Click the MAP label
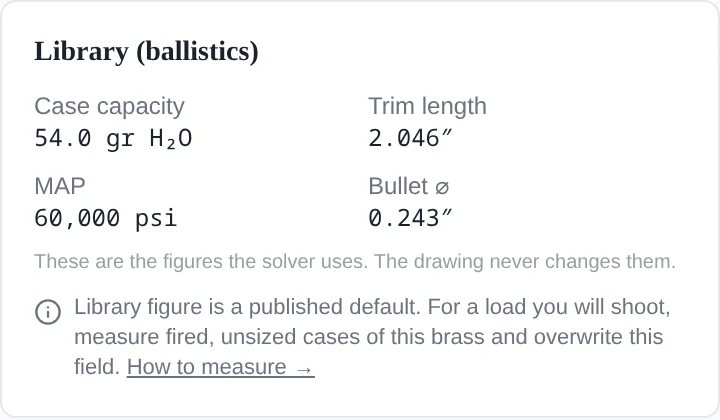The height and width of the screenshot is (420, 720). click(x=60, y=186)
